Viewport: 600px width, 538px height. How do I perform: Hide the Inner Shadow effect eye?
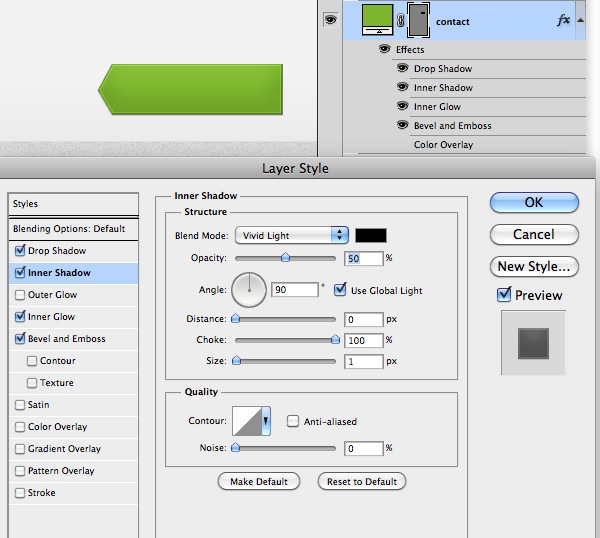pyautogui.click(x=402, y=87)
